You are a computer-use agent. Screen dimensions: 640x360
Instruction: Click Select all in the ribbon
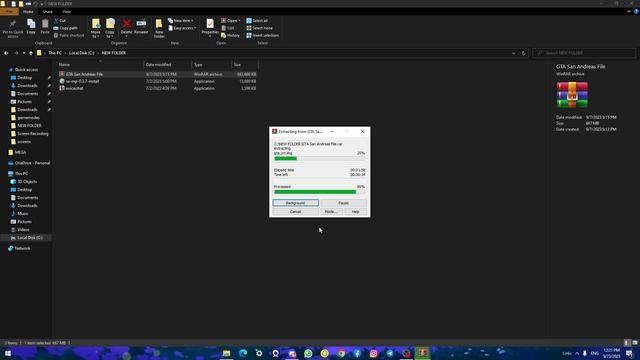[x=257, y=20]
